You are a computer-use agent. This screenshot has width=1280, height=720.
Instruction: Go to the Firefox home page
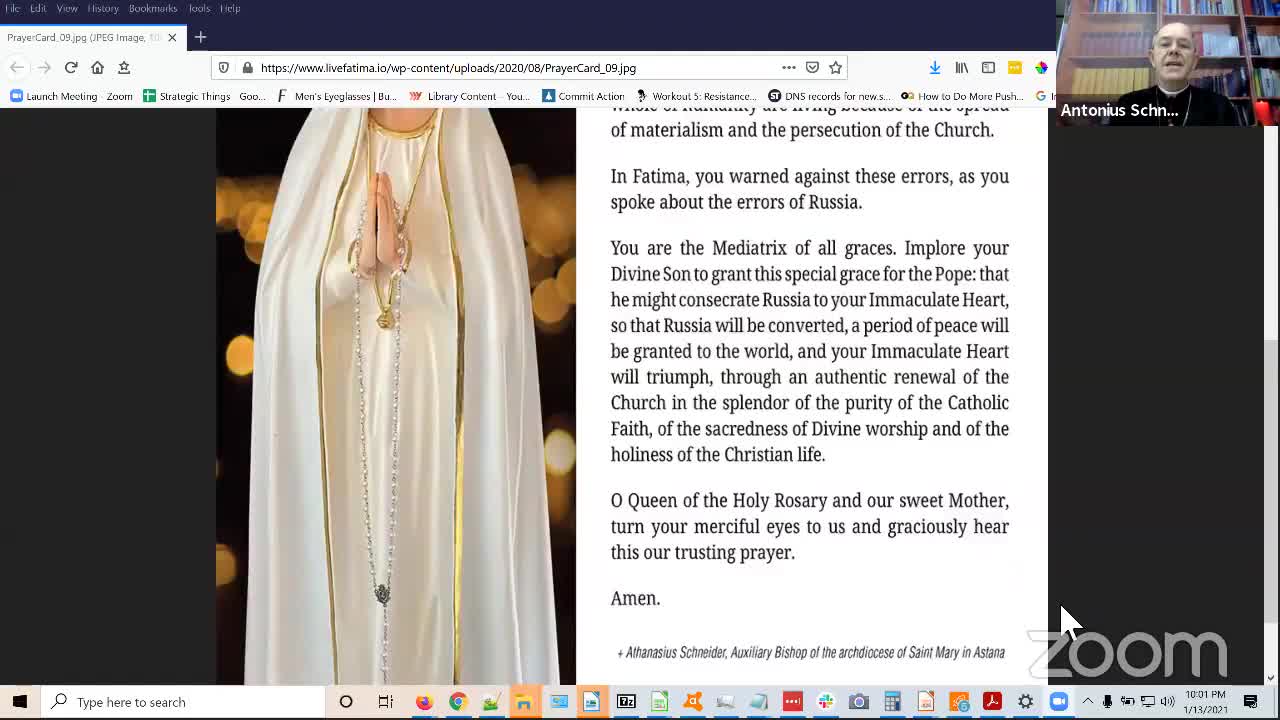97,67
